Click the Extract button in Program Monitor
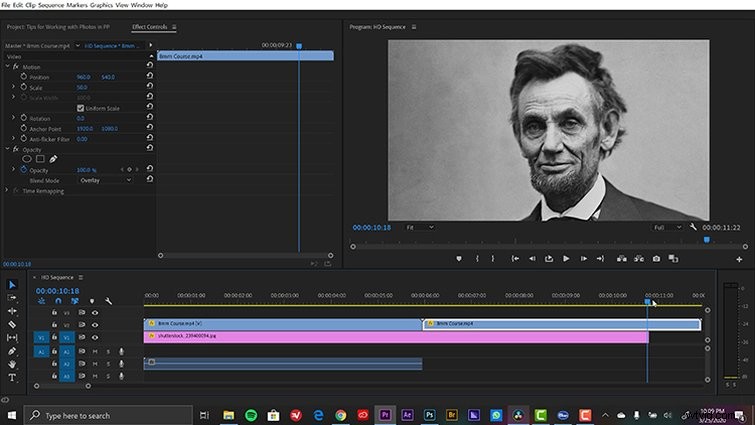Viewport: 755px width, 425px height. 638,258
